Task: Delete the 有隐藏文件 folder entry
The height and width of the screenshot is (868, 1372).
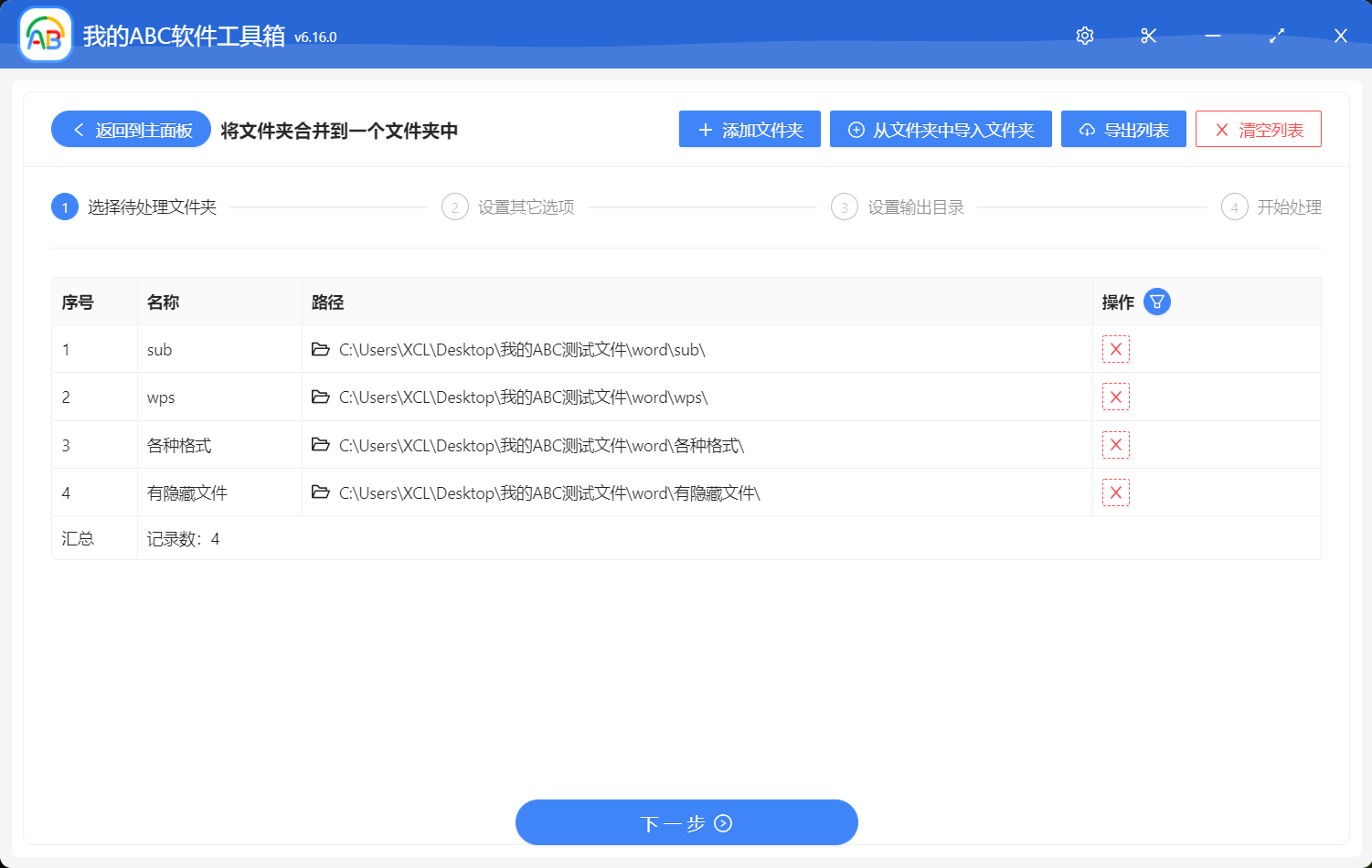Action: click(1116, 492)
